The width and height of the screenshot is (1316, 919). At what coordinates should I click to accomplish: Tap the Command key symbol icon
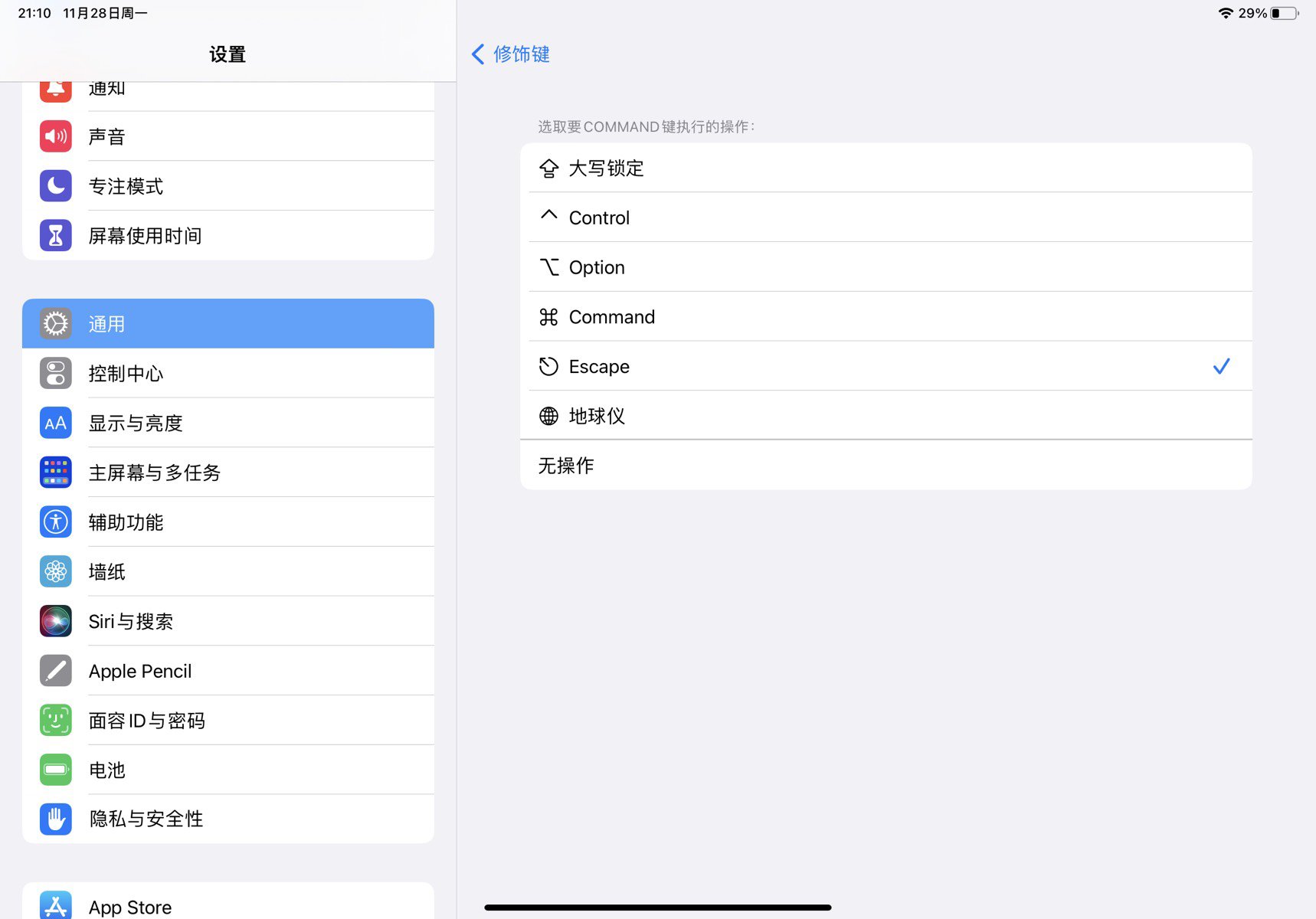548,317
